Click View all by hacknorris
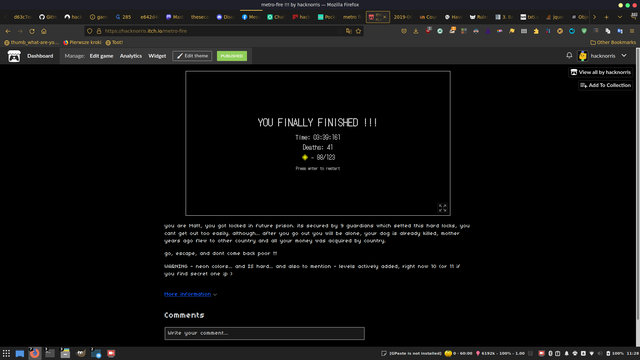This screenshot has width=640, height=360. point(600,72)
